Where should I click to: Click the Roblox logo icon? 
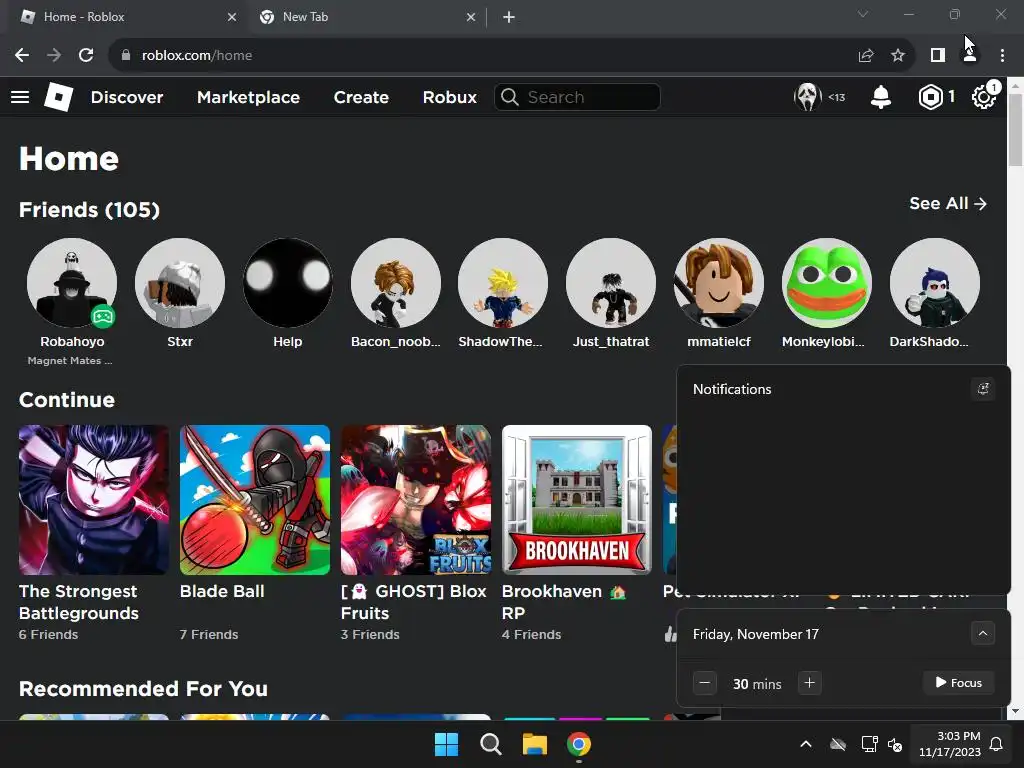coord(58,97)
